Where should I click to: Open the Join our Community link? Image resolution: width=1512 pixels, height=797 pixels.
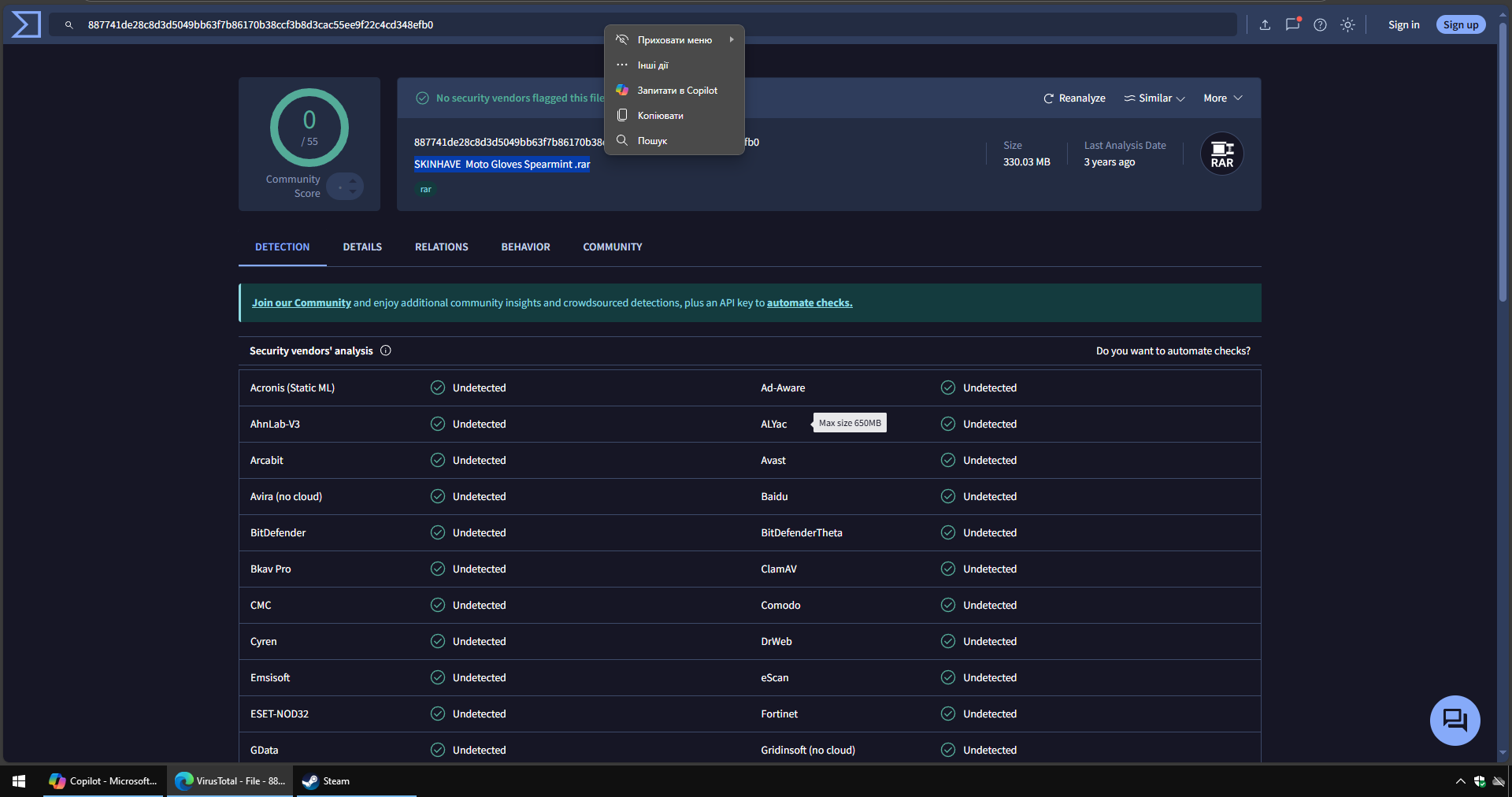point(302,303)
